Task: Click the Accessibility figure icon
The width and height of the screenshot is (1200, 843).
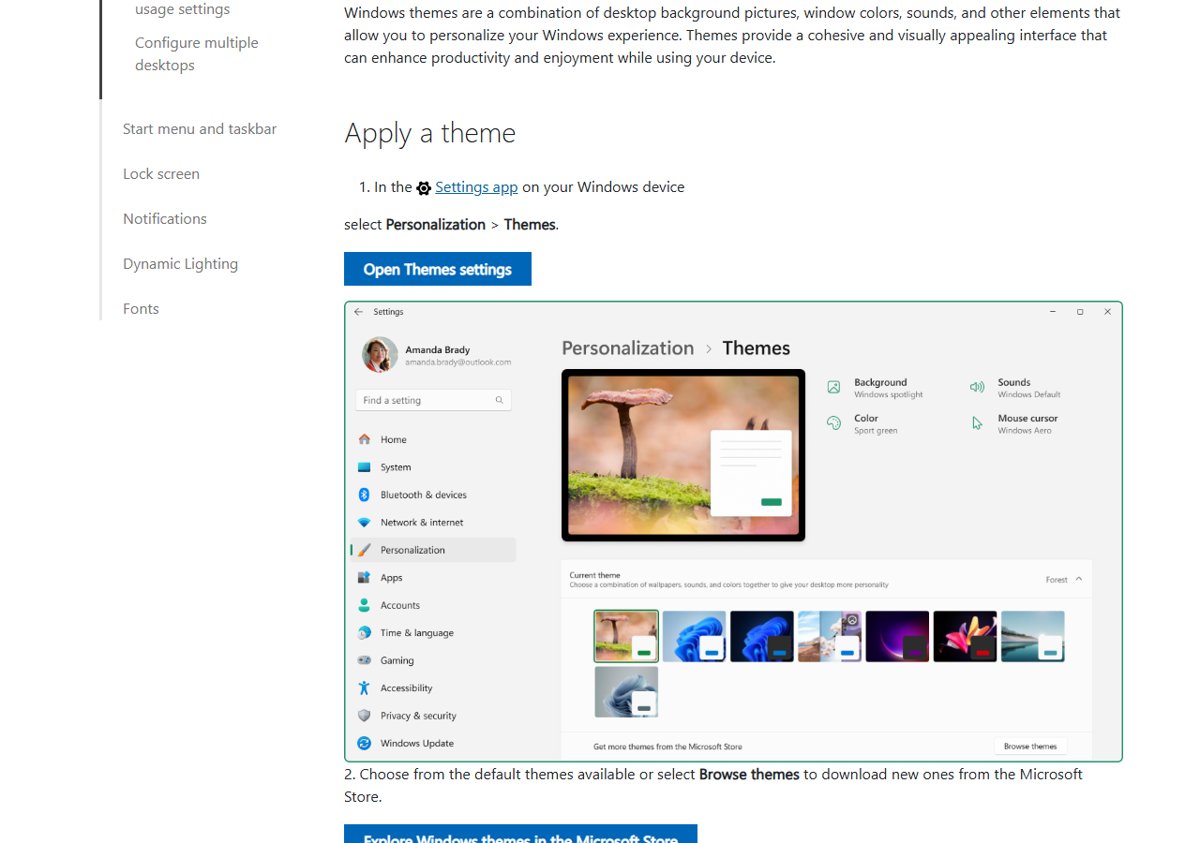Action: 364,688
